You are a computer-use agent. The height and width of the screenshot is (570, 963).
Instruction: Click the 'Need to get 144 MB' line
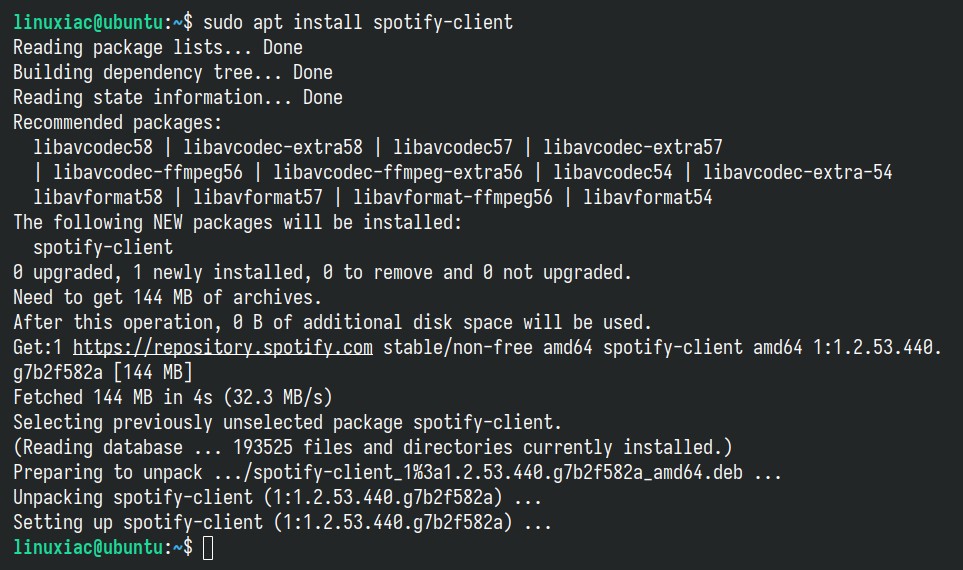click(x=167, y=298)
